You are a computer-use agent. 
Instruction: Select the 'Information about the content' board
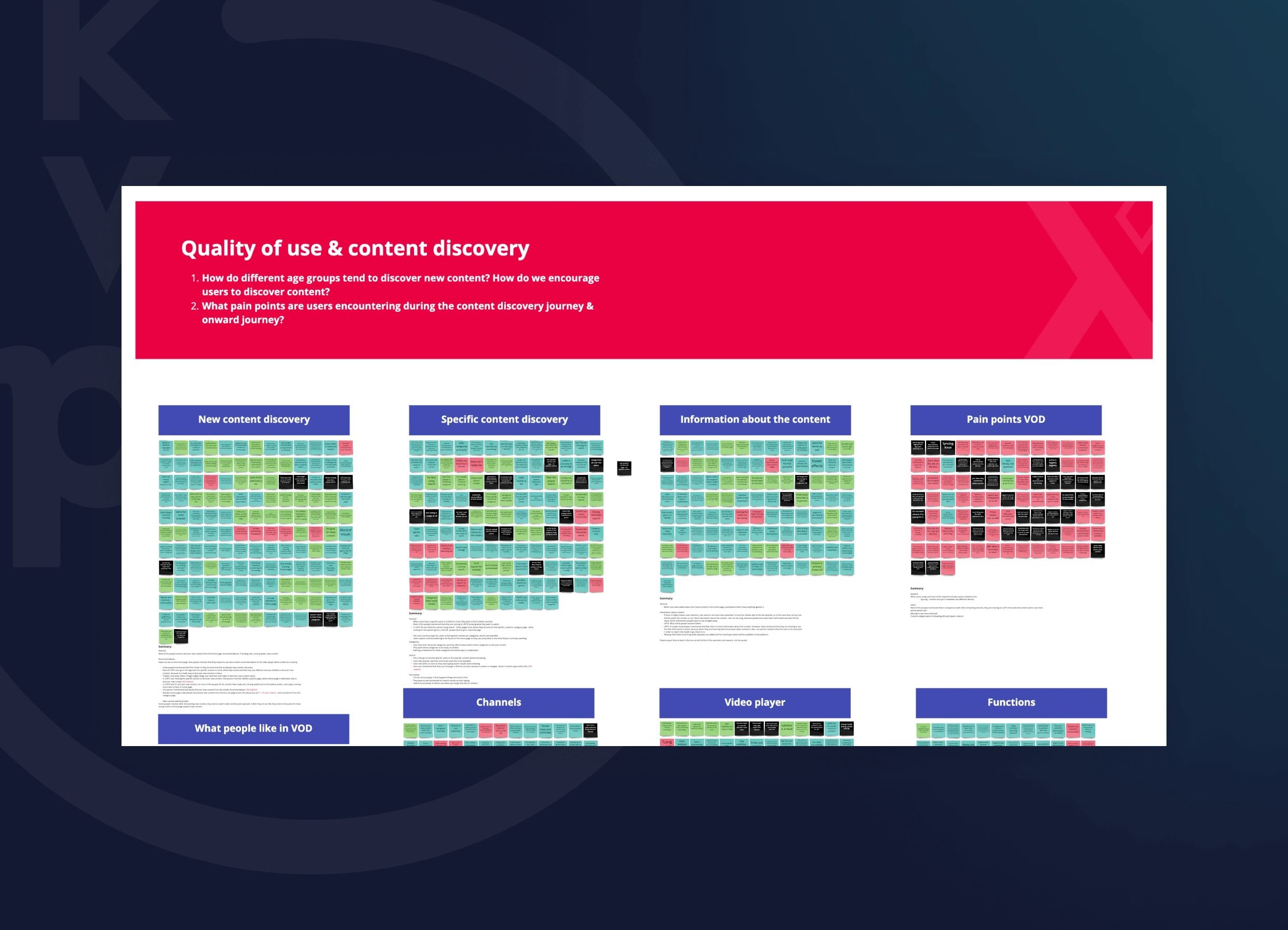(x=756, y=420)
